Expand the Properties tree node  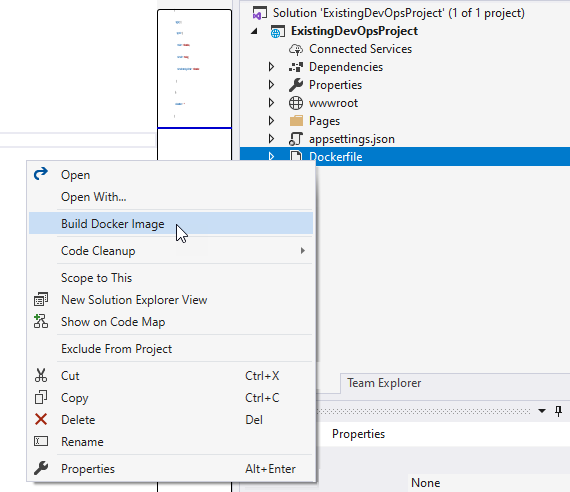pyautogui.click(x=271, y=85)
